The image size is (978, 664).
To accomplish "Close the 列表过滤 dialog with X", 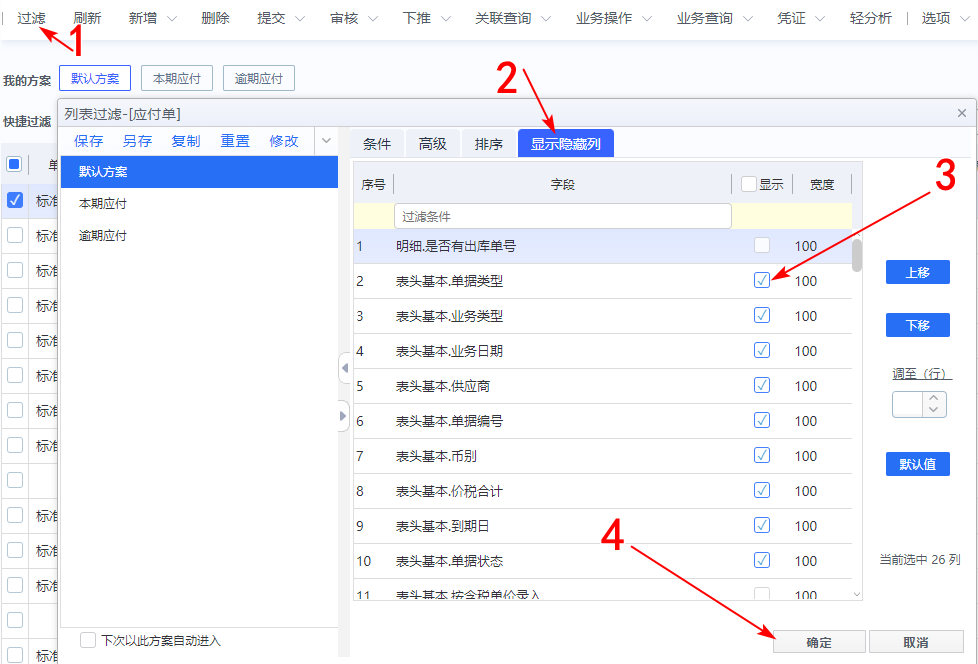I will coord(962,114).
